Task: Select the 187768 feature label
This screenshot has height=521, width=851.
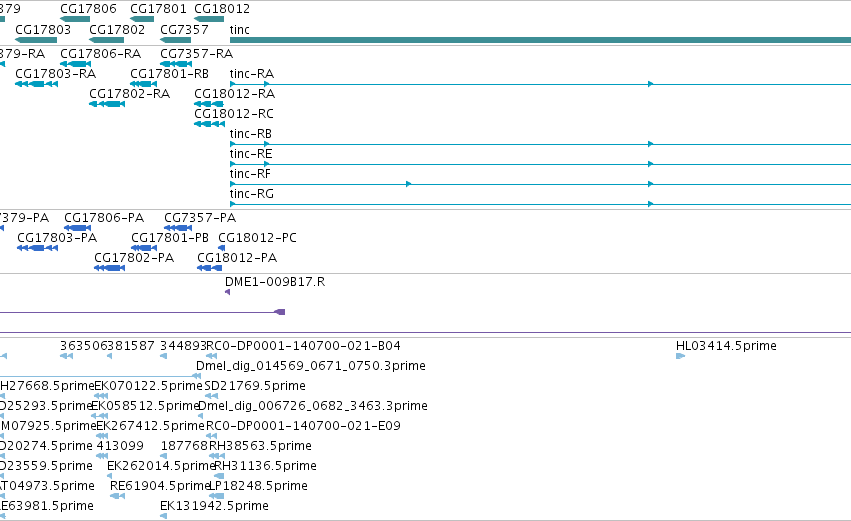Action: pos(184,447)
